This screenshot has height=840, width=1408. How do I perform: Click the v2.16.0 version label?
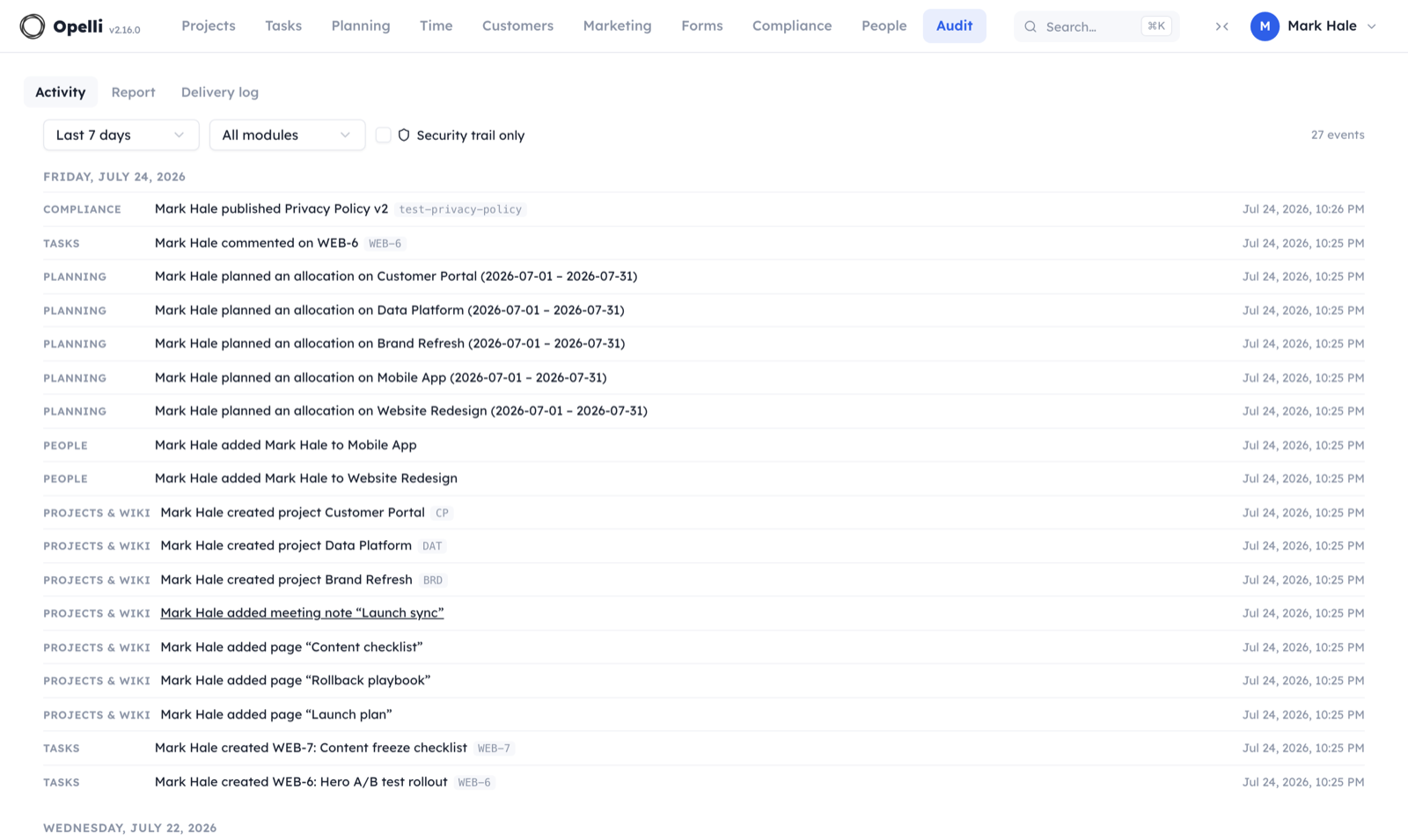(x=124, y=30)
